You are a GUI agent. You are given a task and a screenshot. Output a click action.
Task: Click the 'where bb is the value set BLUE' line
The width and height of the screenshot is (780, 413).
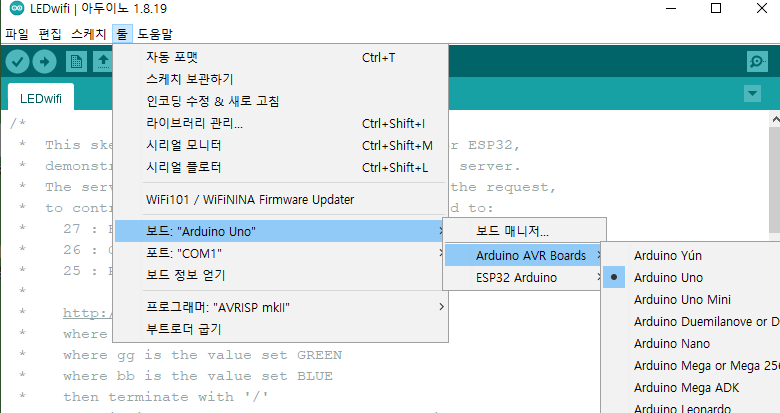[x=198, y=376]
